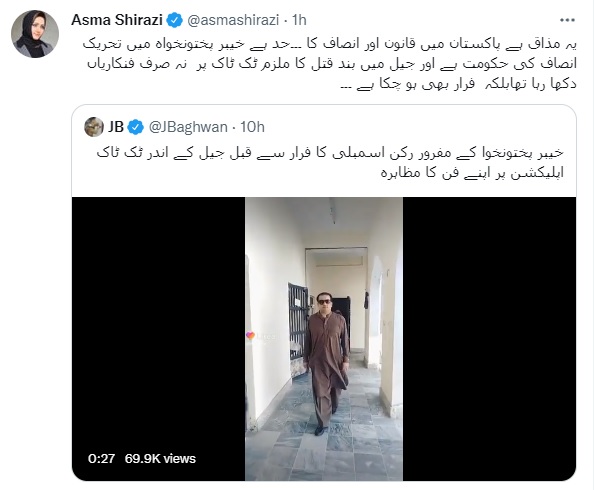The height and width of the screenshot is (490, 594).
Task: Visit the @asmashirazi handle
Action: point(233,20)
